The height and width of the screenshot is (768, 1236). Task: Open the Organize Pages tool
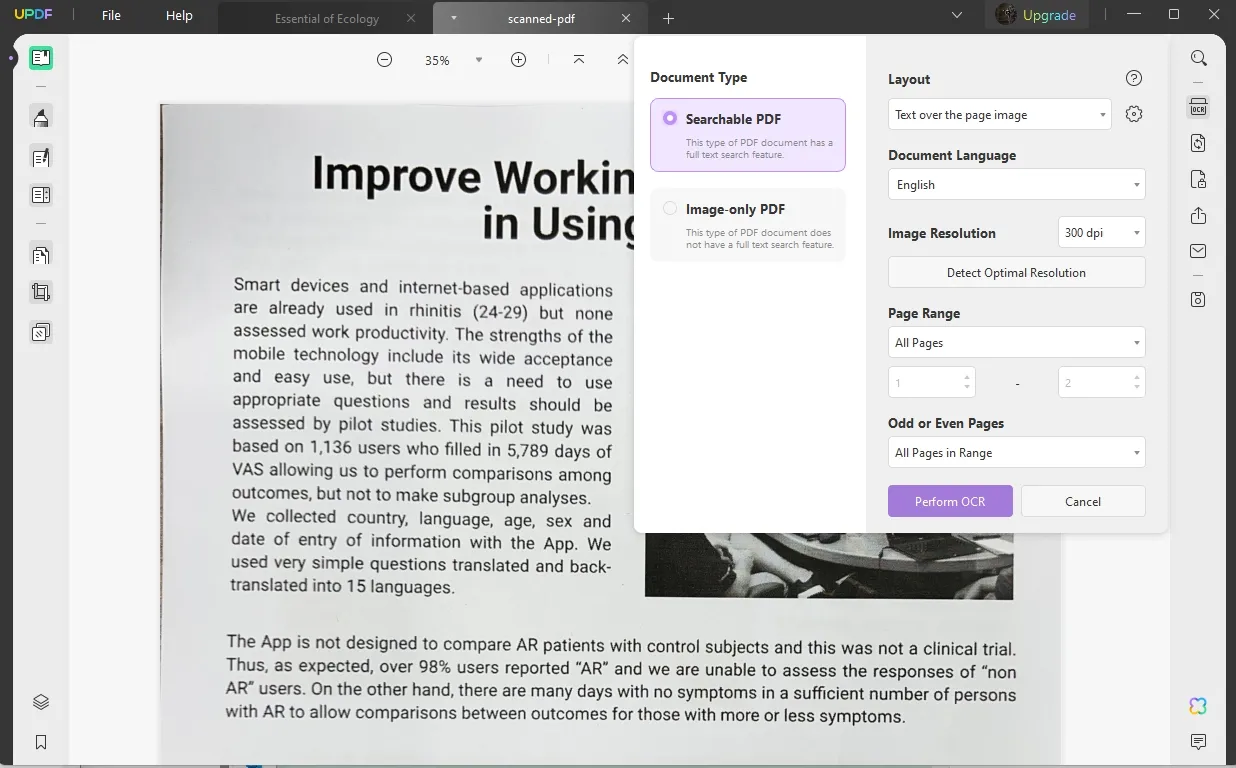coord(41,255)
